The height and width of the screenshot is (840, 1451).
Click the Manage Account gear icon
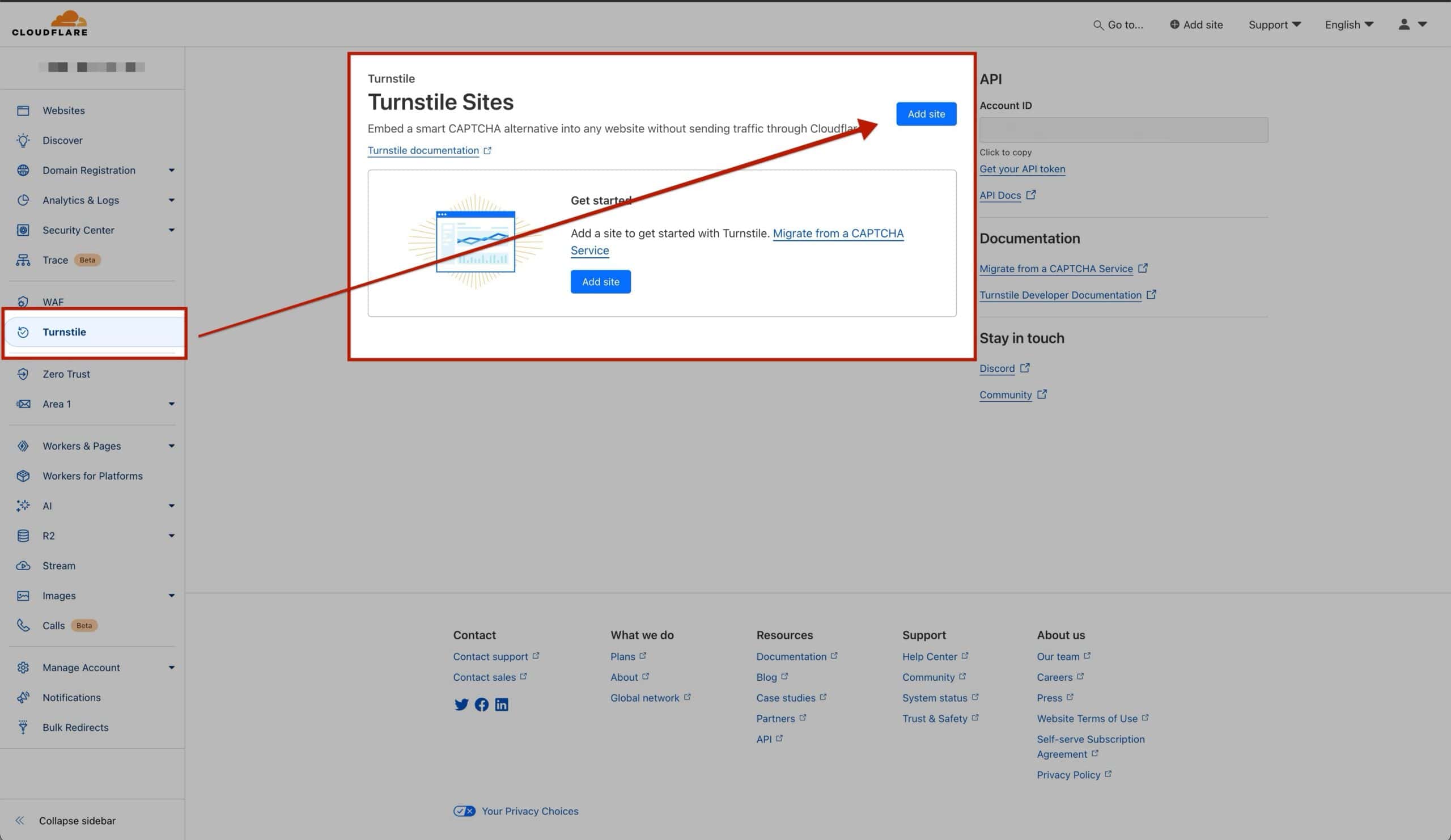(23, 668)
